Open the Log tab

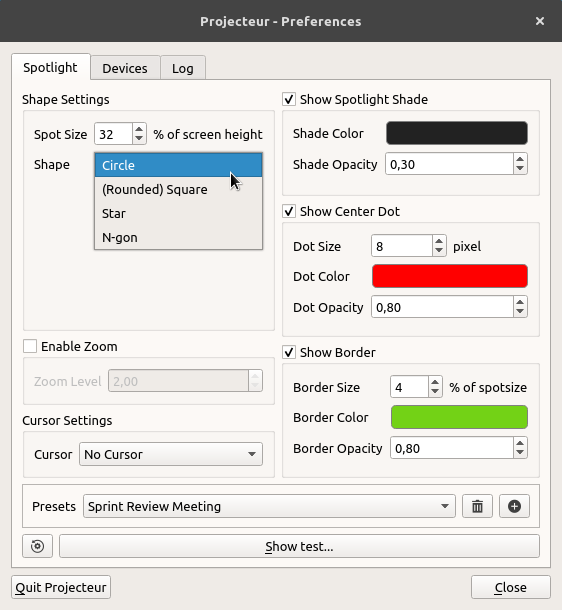[183, 68]
